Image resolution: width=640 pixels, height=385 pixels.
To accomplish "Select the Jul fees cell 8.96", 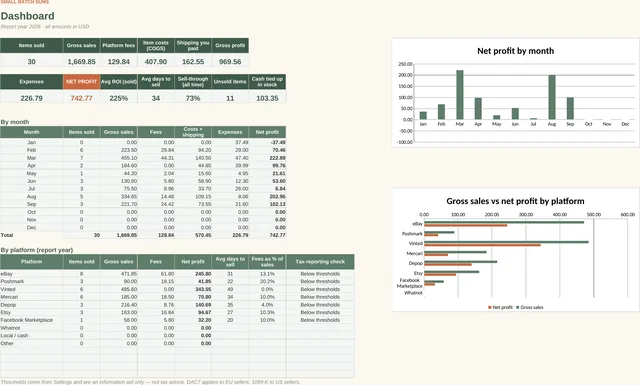I will (156, 189).
